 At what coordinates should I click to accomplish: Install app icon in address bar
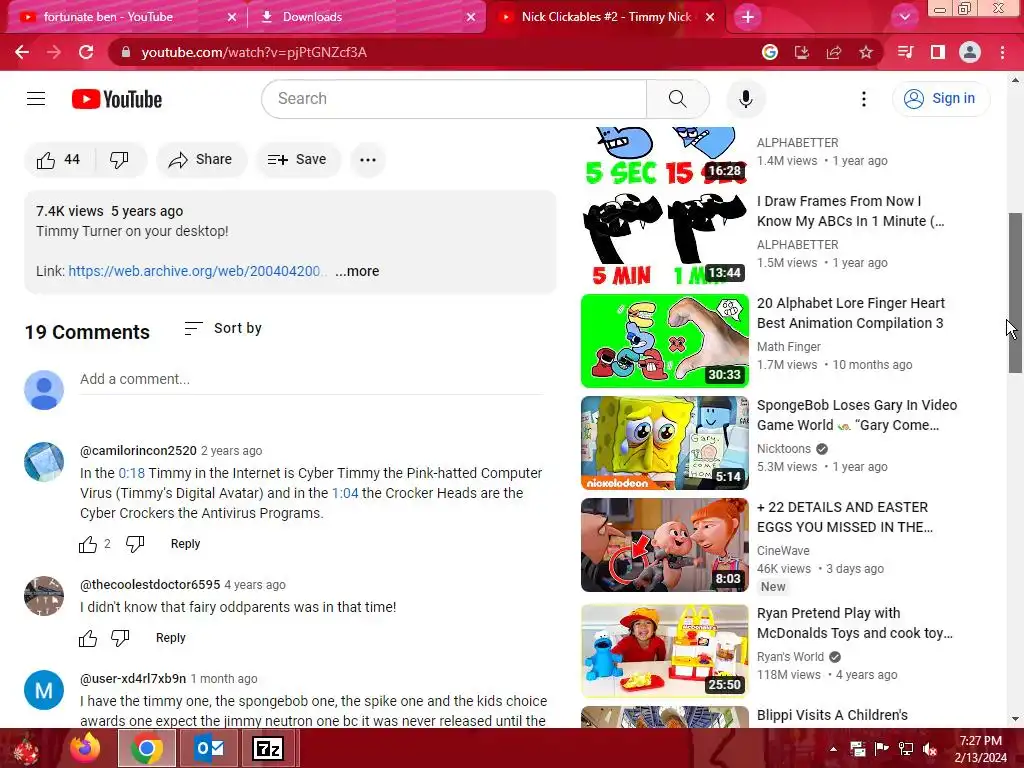(802, 52)
